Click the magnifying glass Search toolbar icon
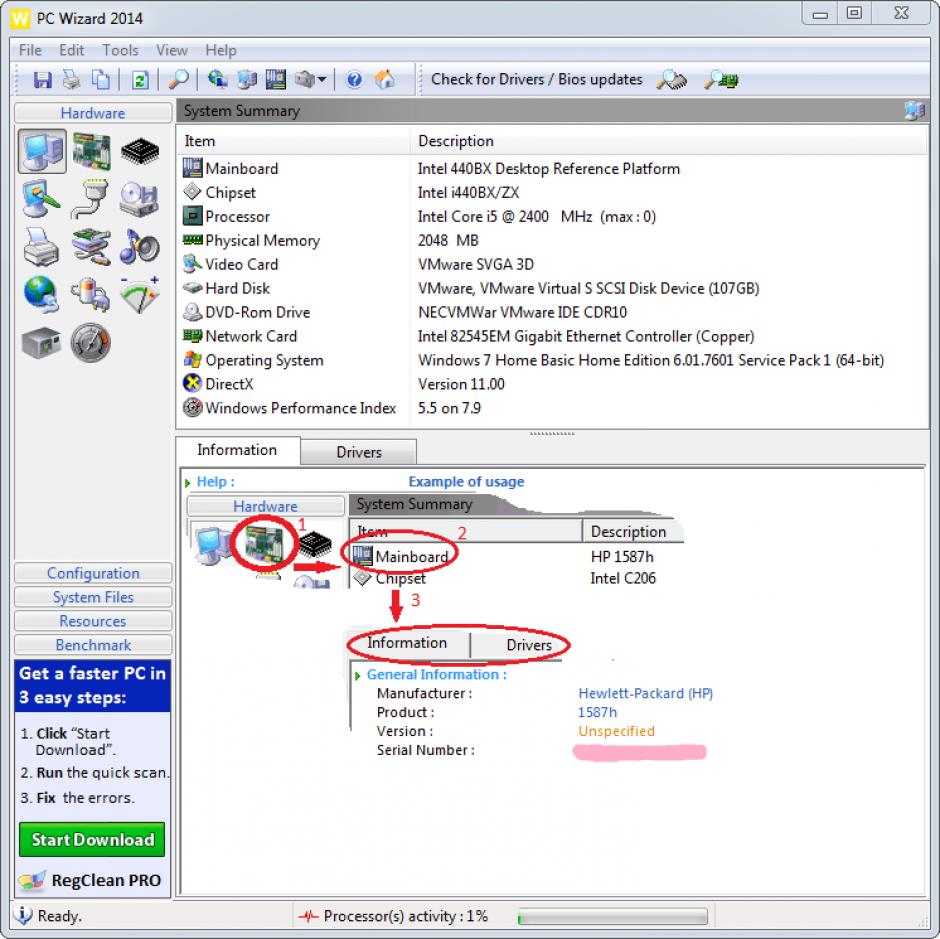 (178, 80)
